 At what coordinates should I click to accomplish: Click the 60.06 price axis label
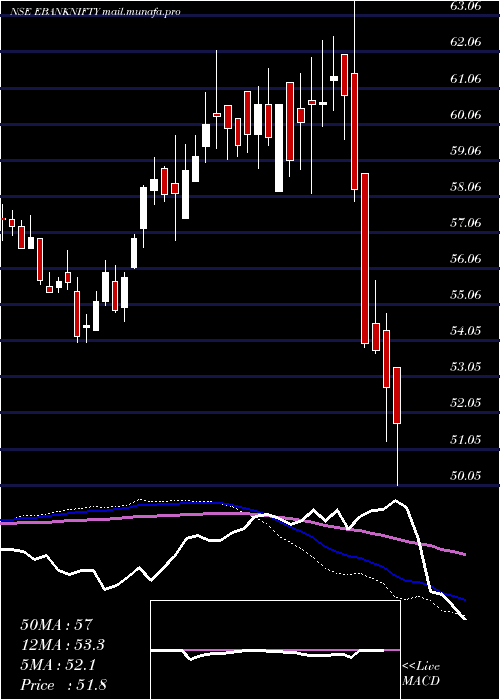466,115
